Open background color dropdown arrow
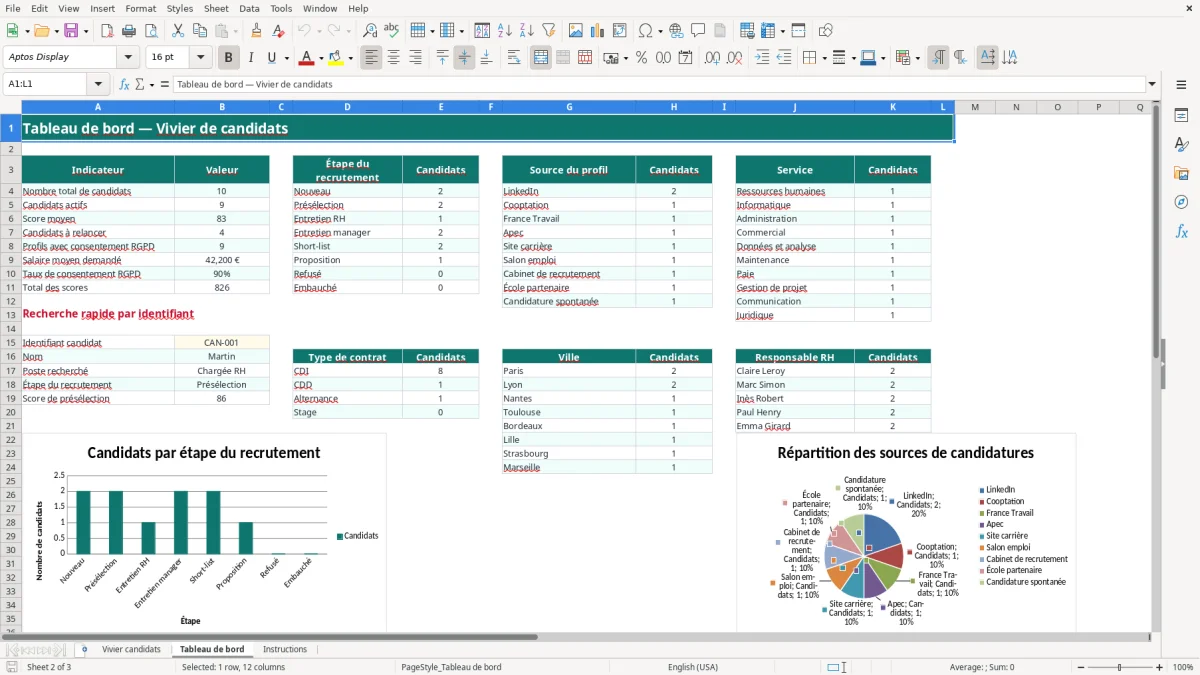Viewport: 1200px width, 675px height. pos(350,58)
